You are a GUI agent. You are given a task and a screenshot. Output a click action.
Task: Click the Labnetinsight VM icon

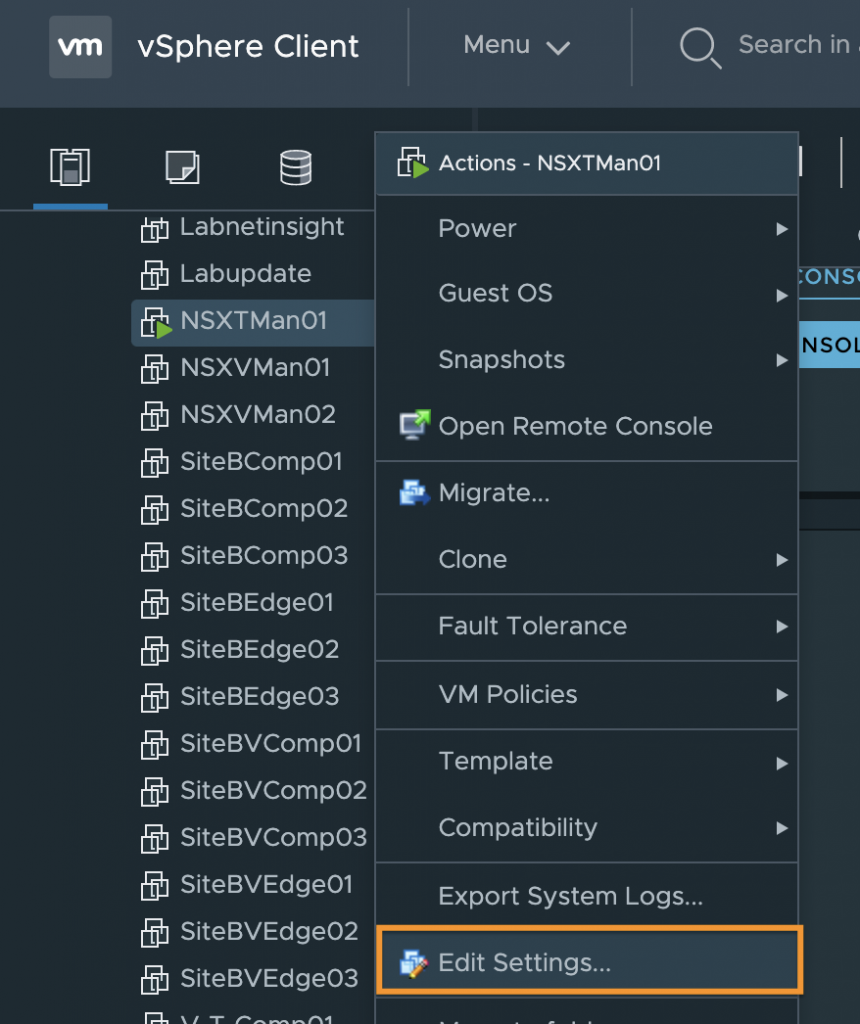[155, 229]
